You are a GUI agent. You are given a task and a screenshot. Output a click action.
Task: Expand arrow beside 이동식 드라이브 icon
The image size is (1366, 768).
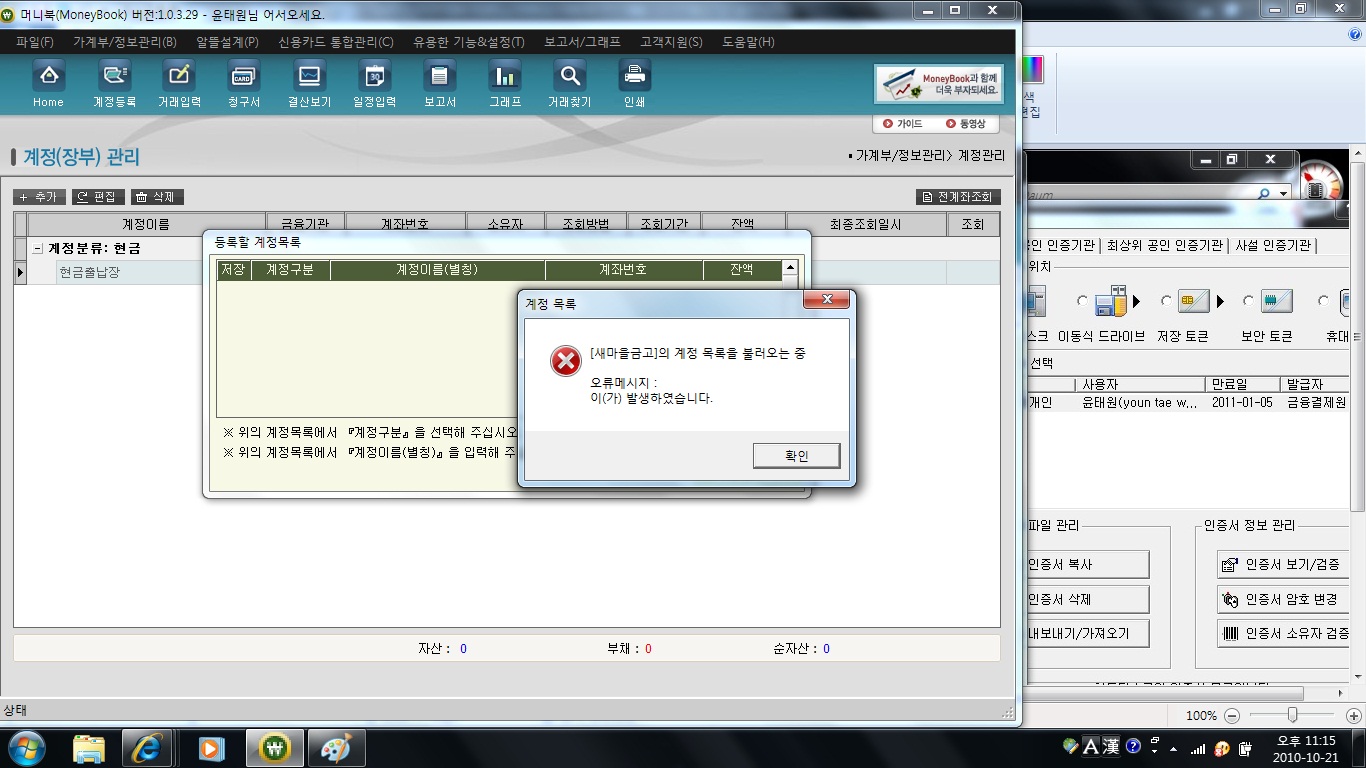click(1136, 302)
